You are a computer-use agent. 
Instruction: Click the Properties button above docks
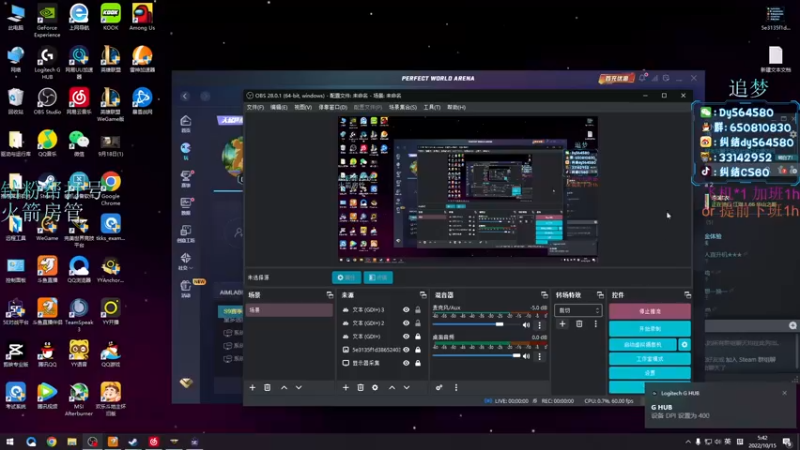[x=346, y=278]
